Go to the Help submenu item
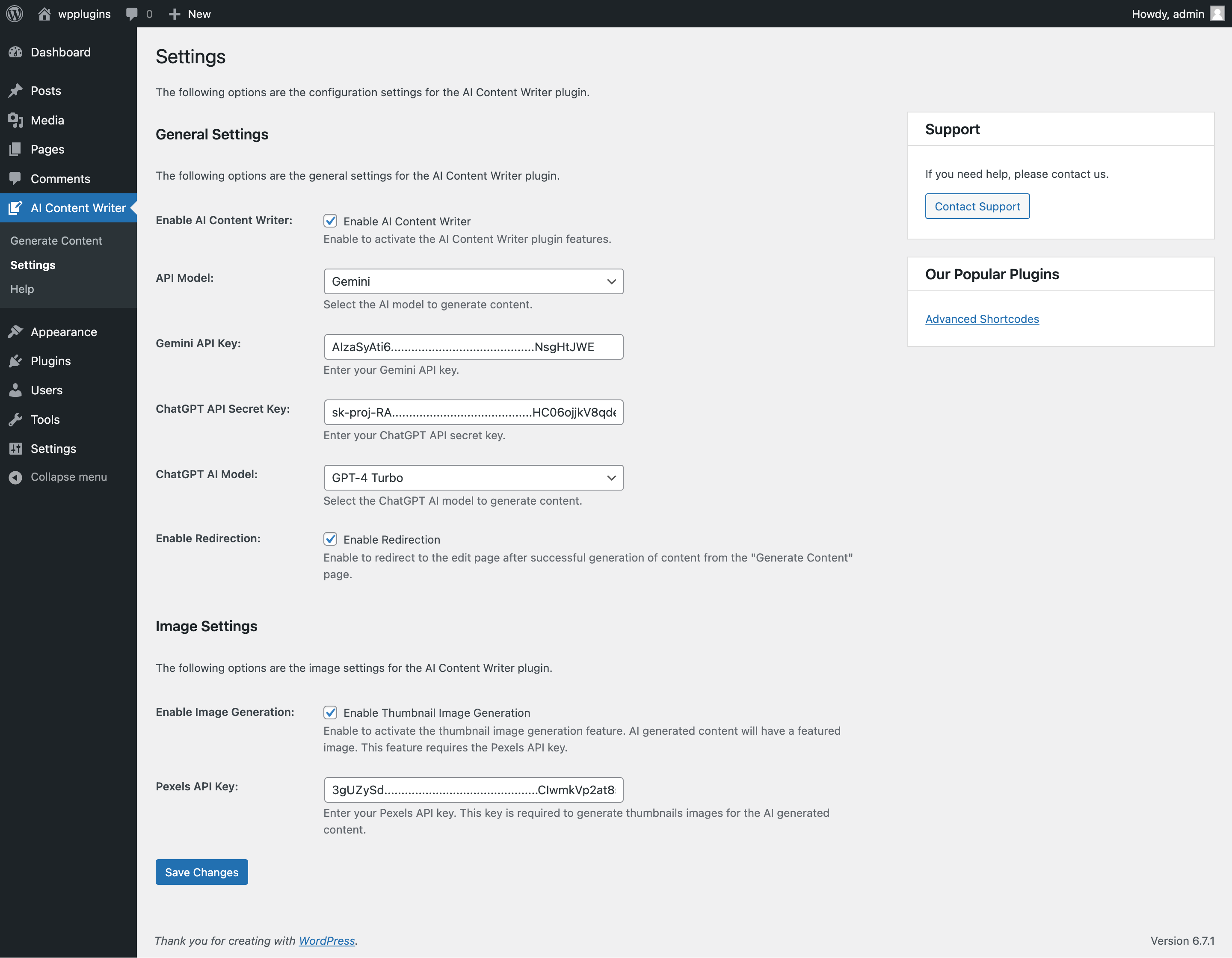The width and height of the screenshot is (1232, 958). [x=22, y=289]
